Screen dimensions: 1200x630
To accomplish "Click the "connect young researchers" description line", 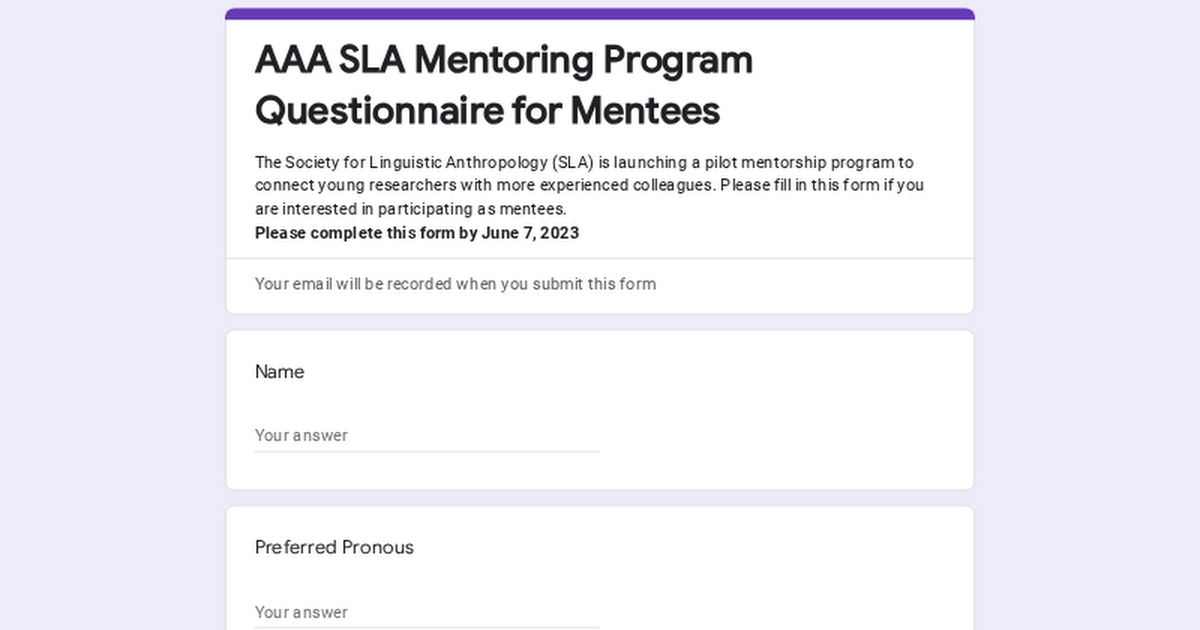I will (590, 185).
